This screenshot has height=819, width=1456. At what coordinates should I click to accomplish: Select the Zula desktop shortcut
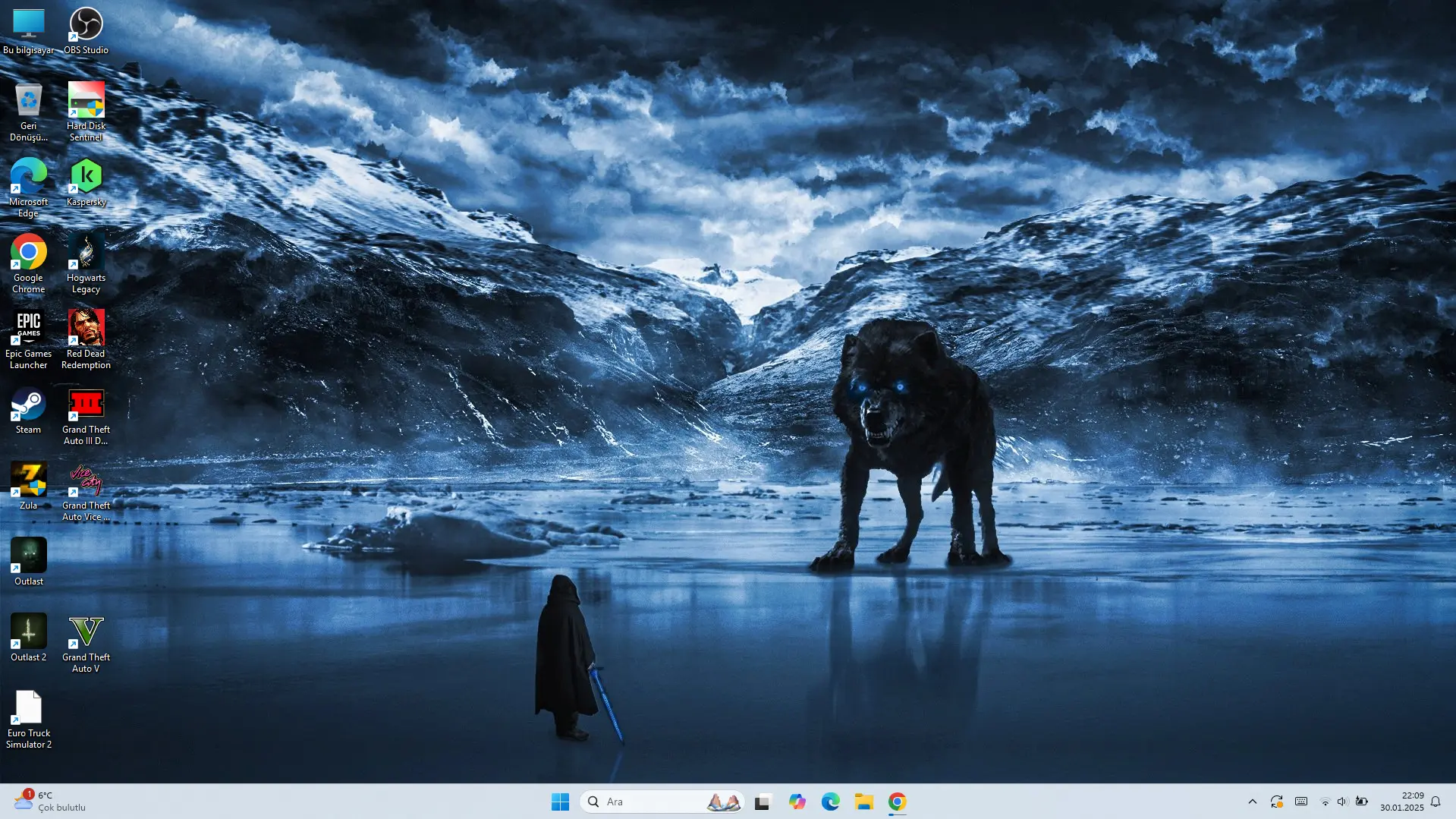click(x=28, y=487)
